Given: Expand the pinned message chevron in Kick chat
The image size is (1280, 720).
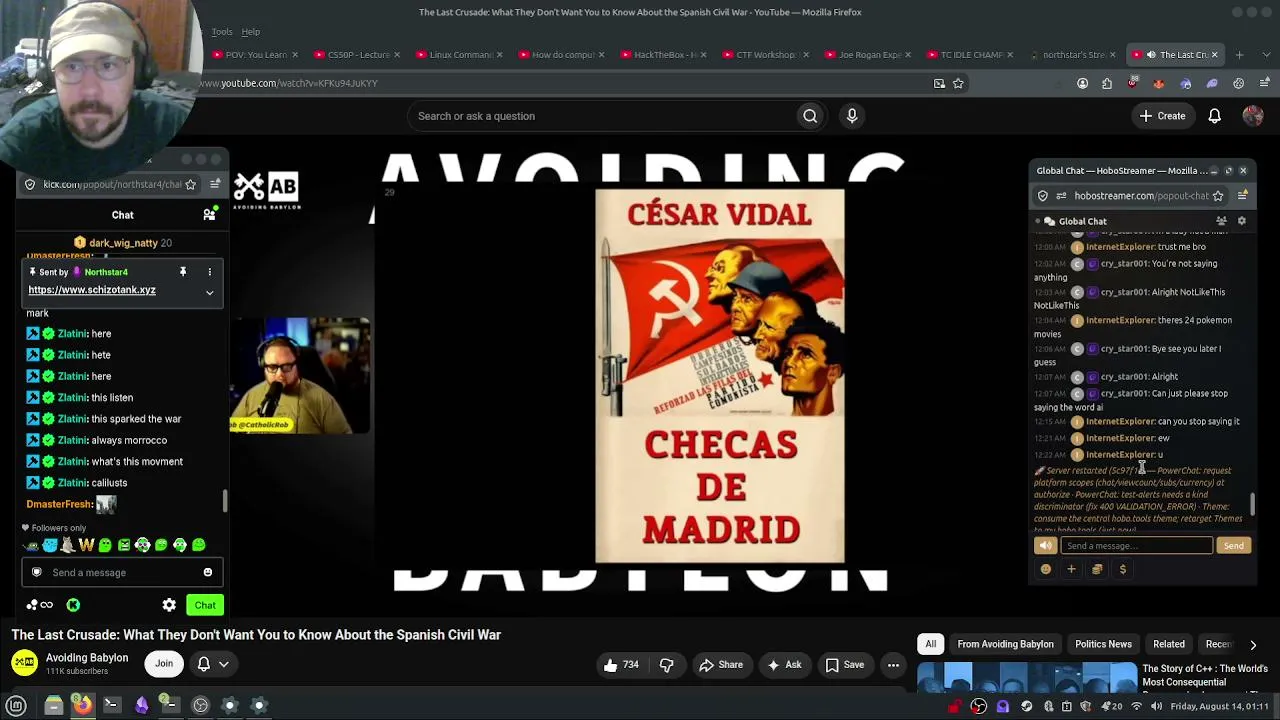Looking at the screenshot, I should (209, 292).
